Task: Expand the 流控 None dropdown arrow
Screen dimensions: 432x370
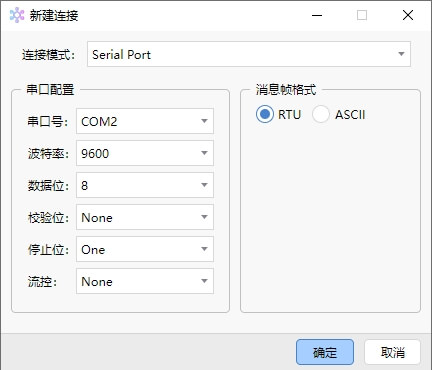Action: [x=204, y=281]
